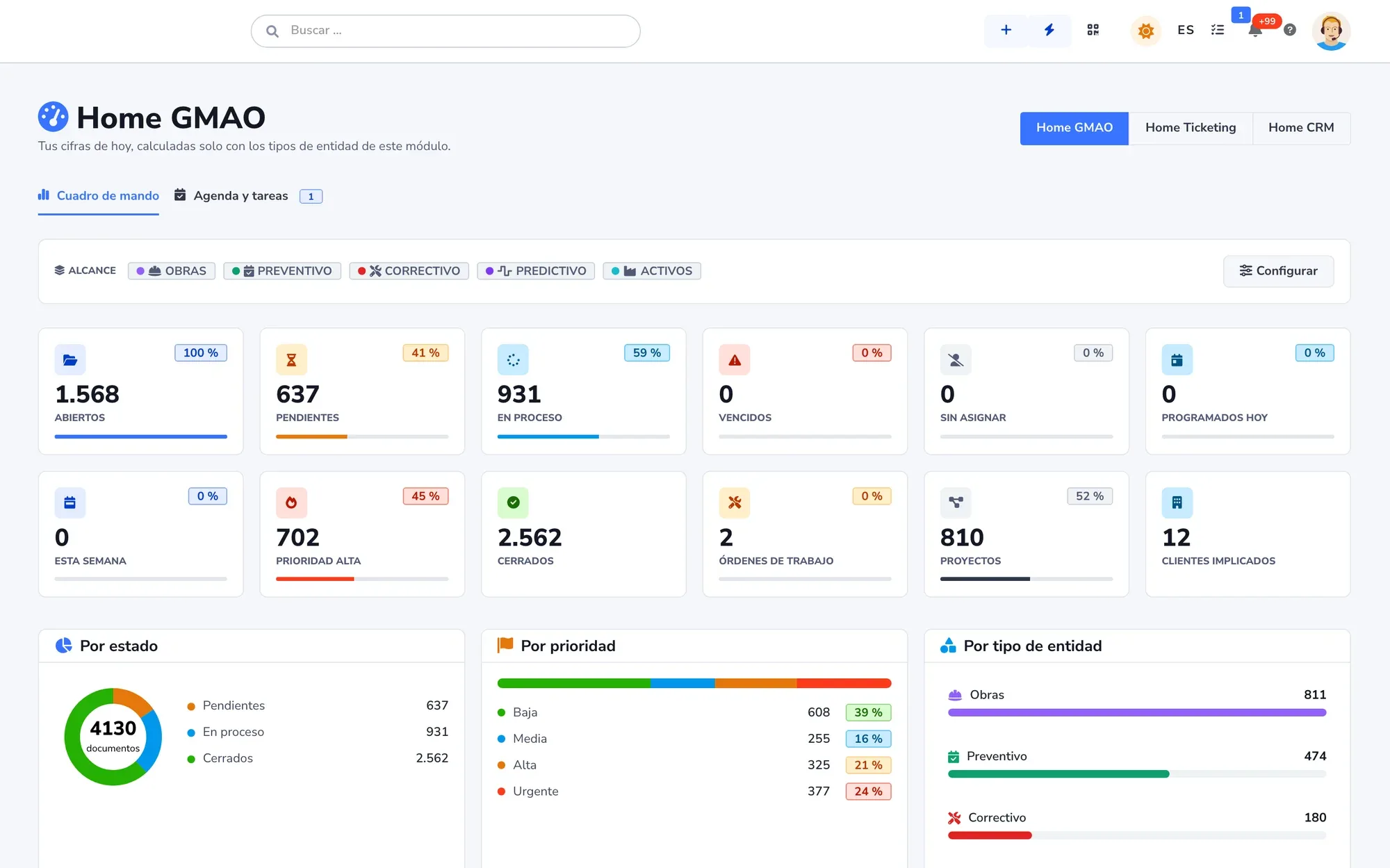Image resolution: width=1390 pixels, height=868 pixels.
Task: Toggle the PREVENTIVO scope filter
Action: (282, 271)
